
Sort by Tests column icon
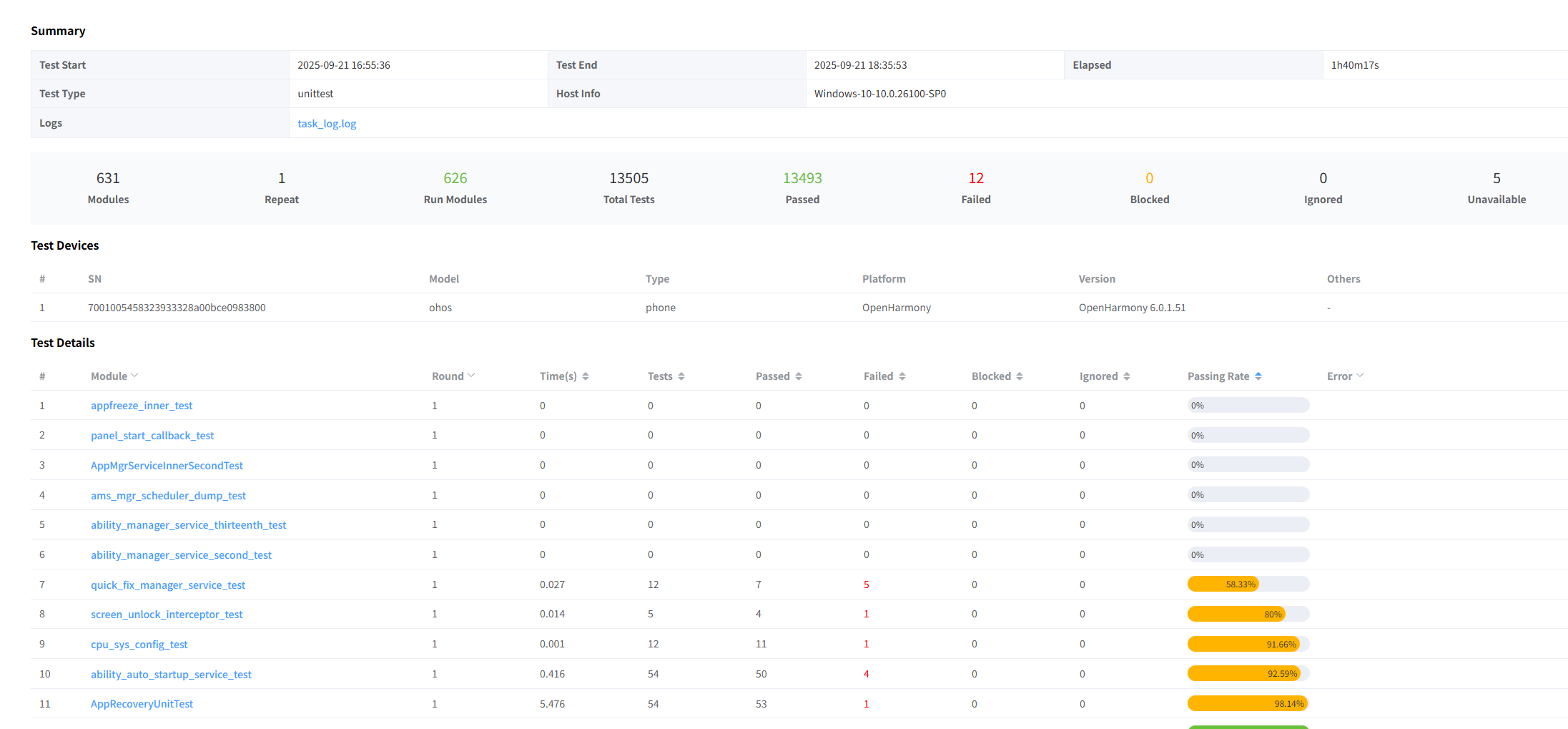(x=681, y=376)
